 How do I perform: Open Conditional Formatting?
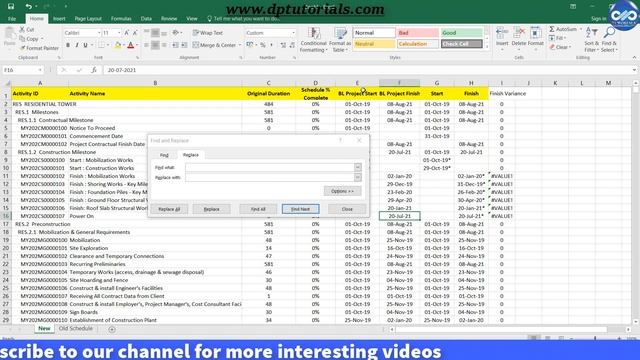coord(313,40)
